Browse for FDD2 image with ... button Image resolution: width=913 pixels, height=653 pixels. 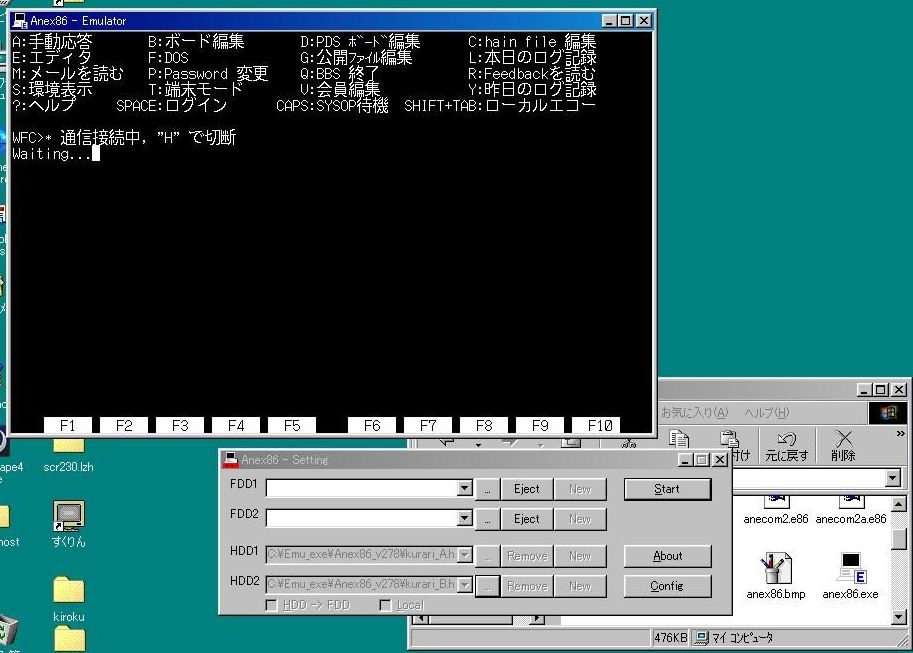pyautogui.click(x=487, y=519)
